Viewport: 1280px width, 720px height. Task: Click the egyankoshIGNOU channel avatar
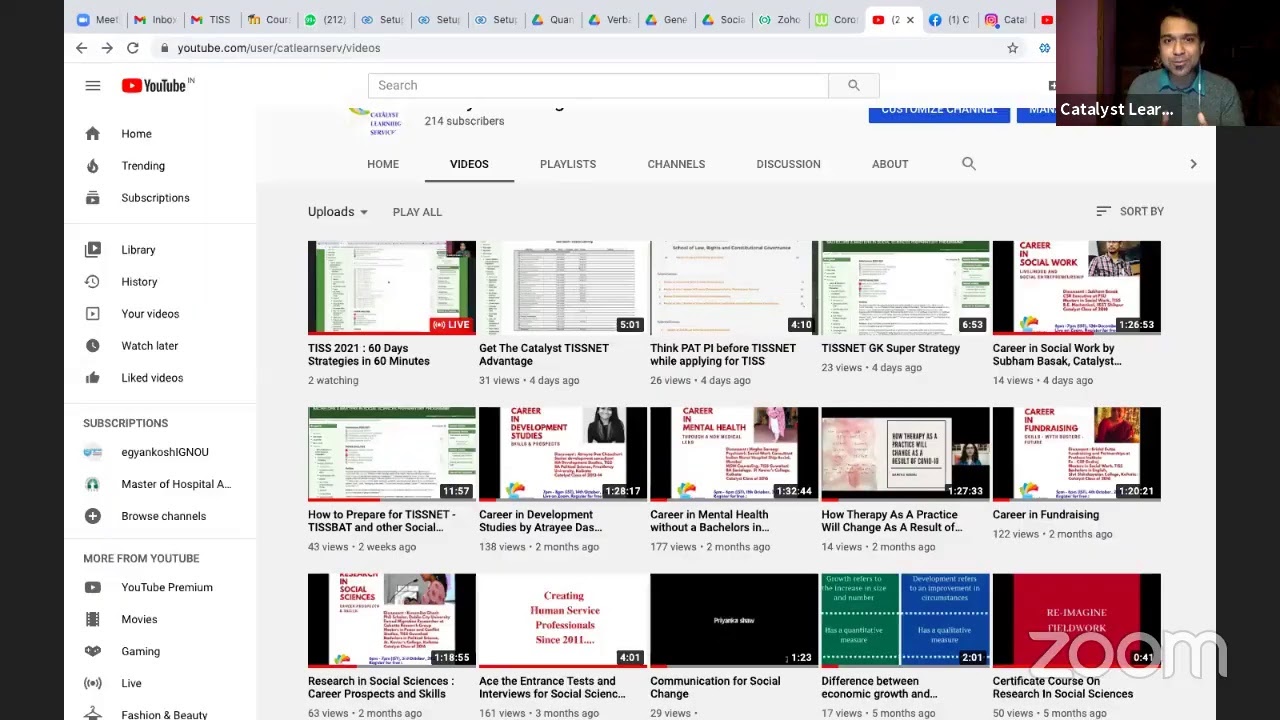93,452
